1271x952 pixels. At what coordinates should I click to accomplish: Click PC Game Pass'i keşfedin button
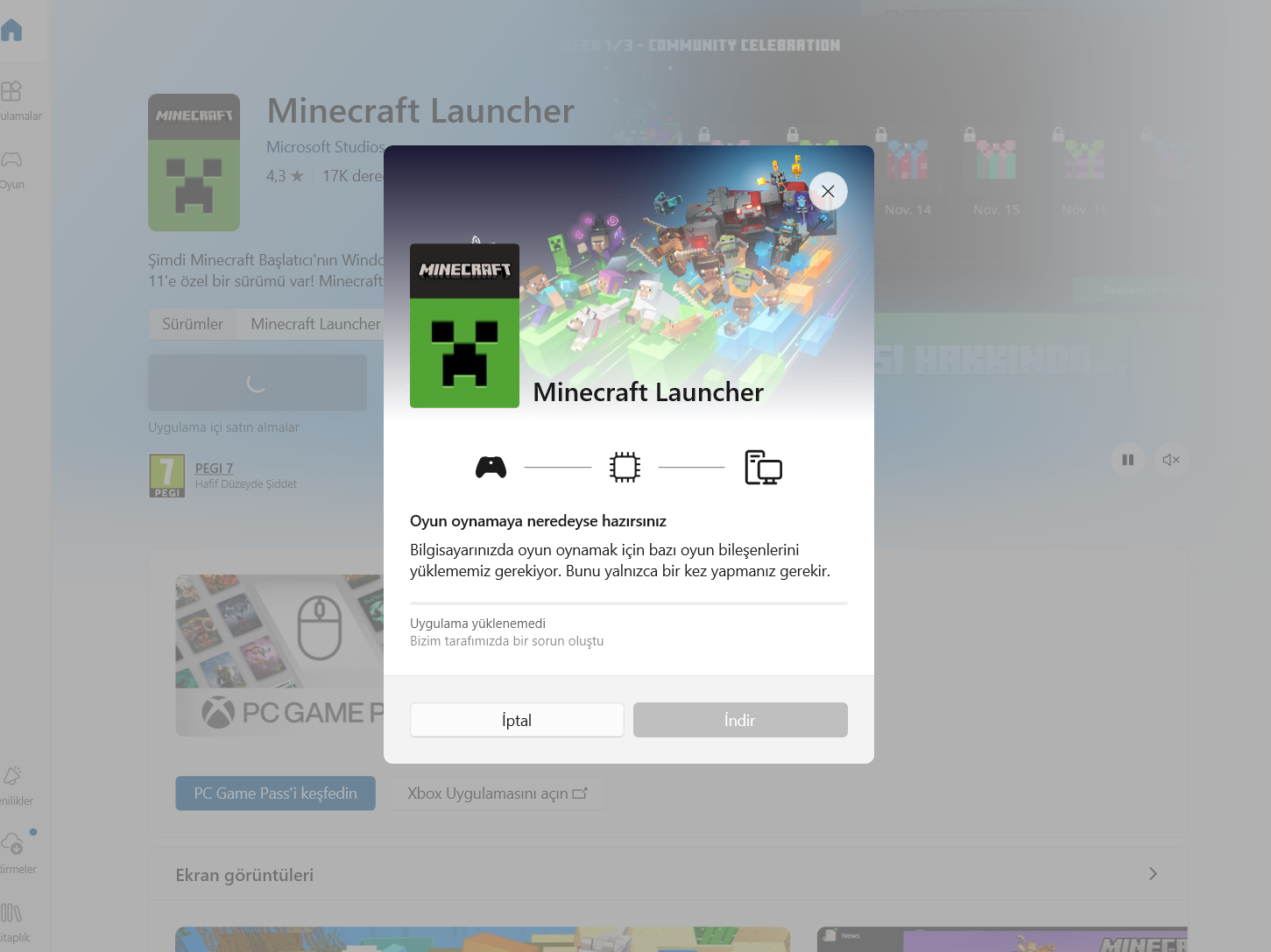pos(276,793)
